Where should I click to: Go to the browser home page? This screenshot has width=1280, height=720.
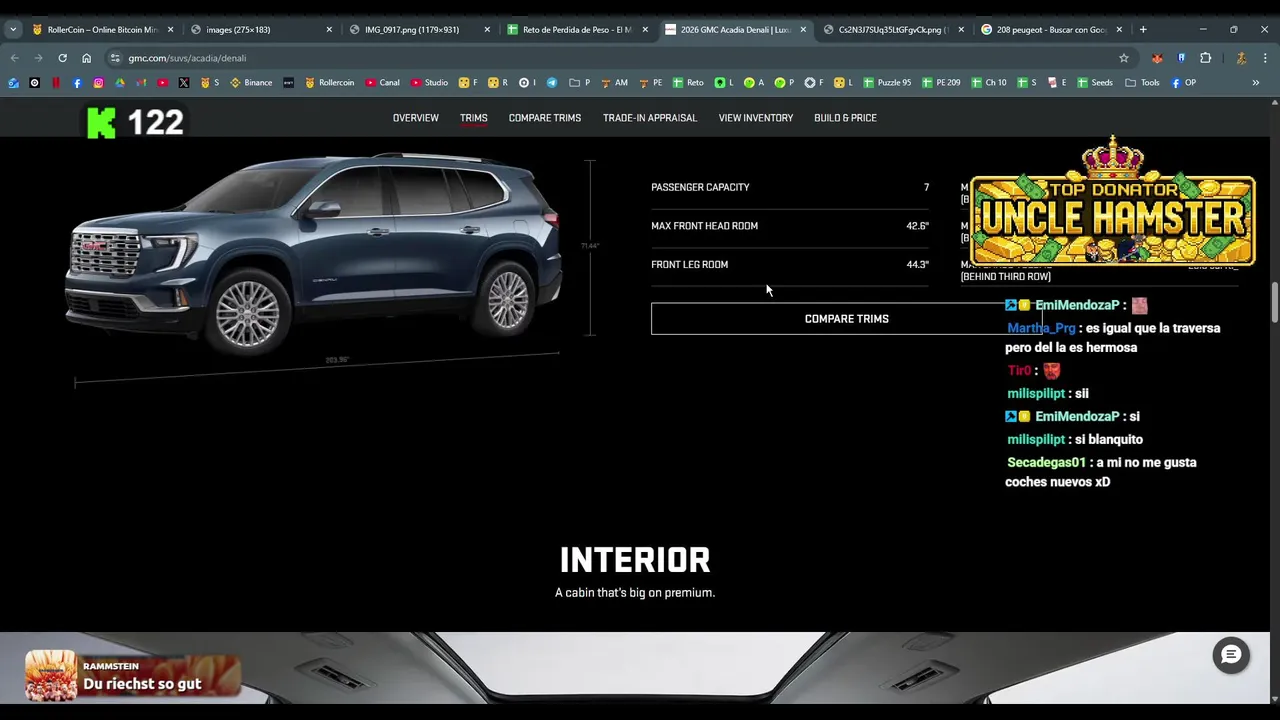pos(86,58)
